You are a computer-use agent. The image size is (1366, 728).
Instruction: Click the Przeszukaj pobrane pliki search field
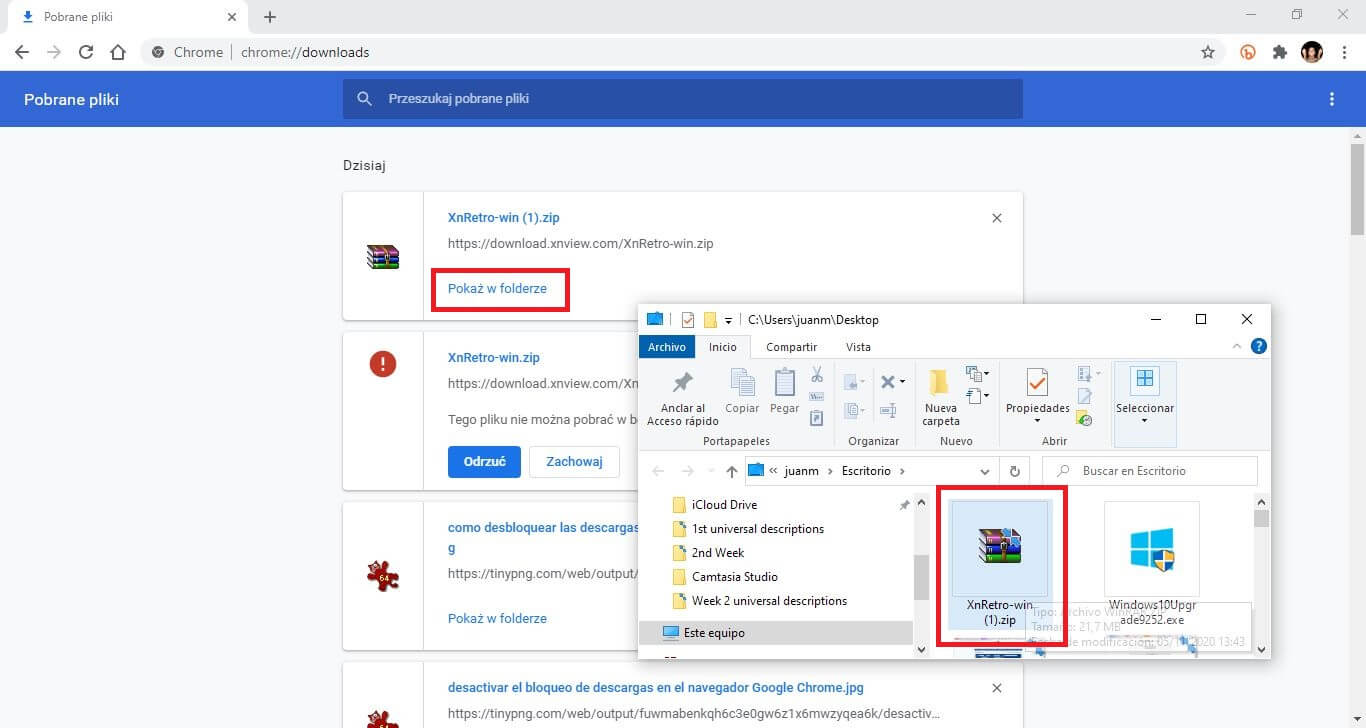(x=682, y=99)
